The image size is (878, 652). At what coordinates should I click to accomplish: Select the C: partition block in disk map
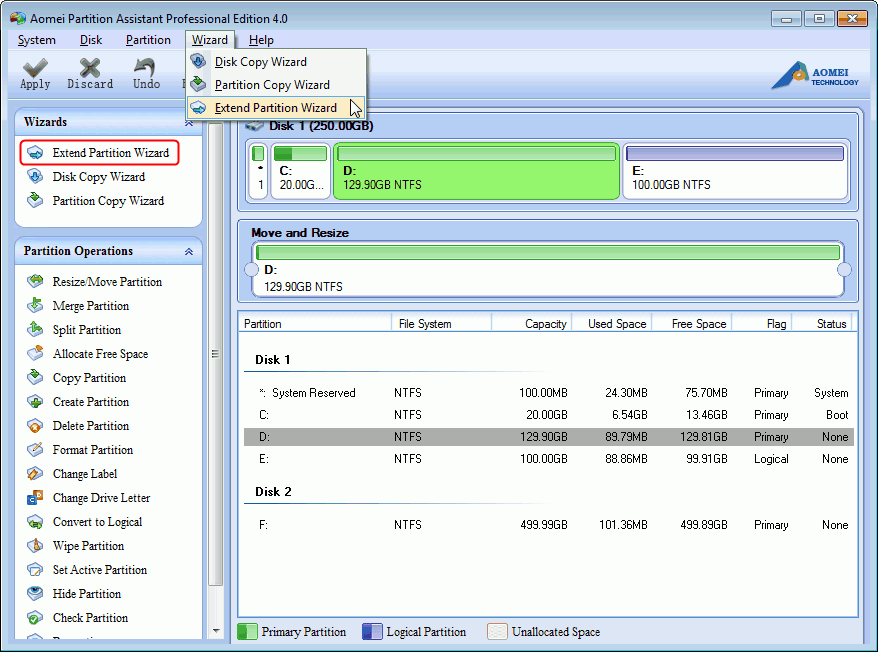pos(300,171)
